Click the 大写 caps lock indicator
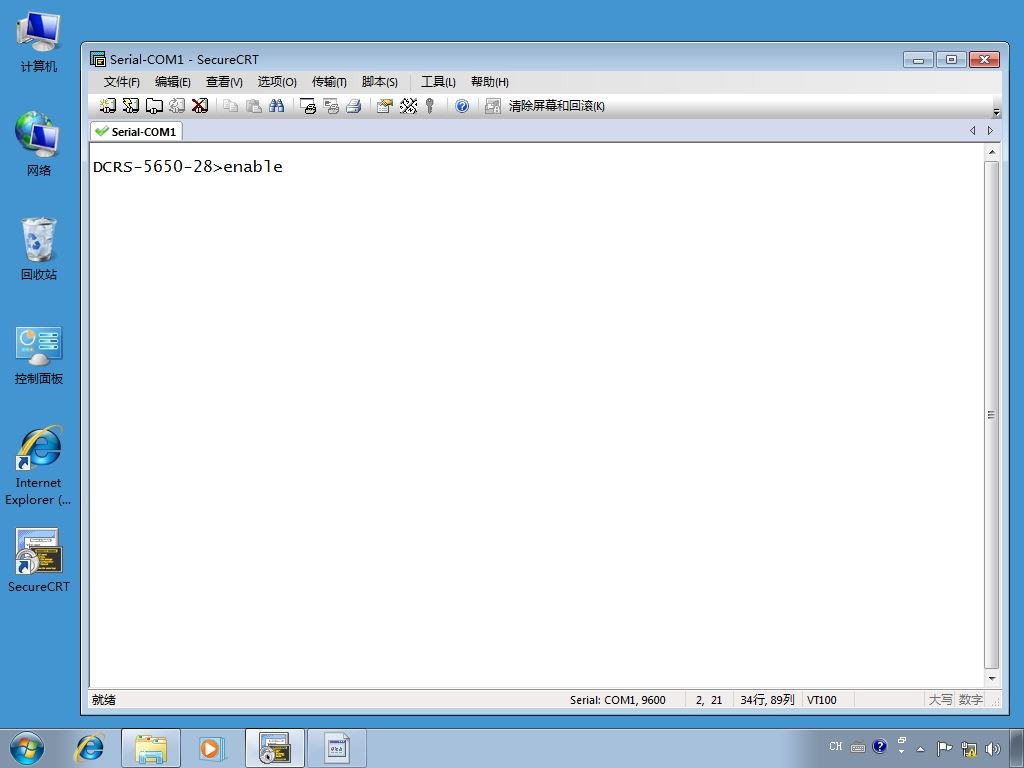Image resolution: width=1024 pixels, height=768 pixels. pos(940,699)
